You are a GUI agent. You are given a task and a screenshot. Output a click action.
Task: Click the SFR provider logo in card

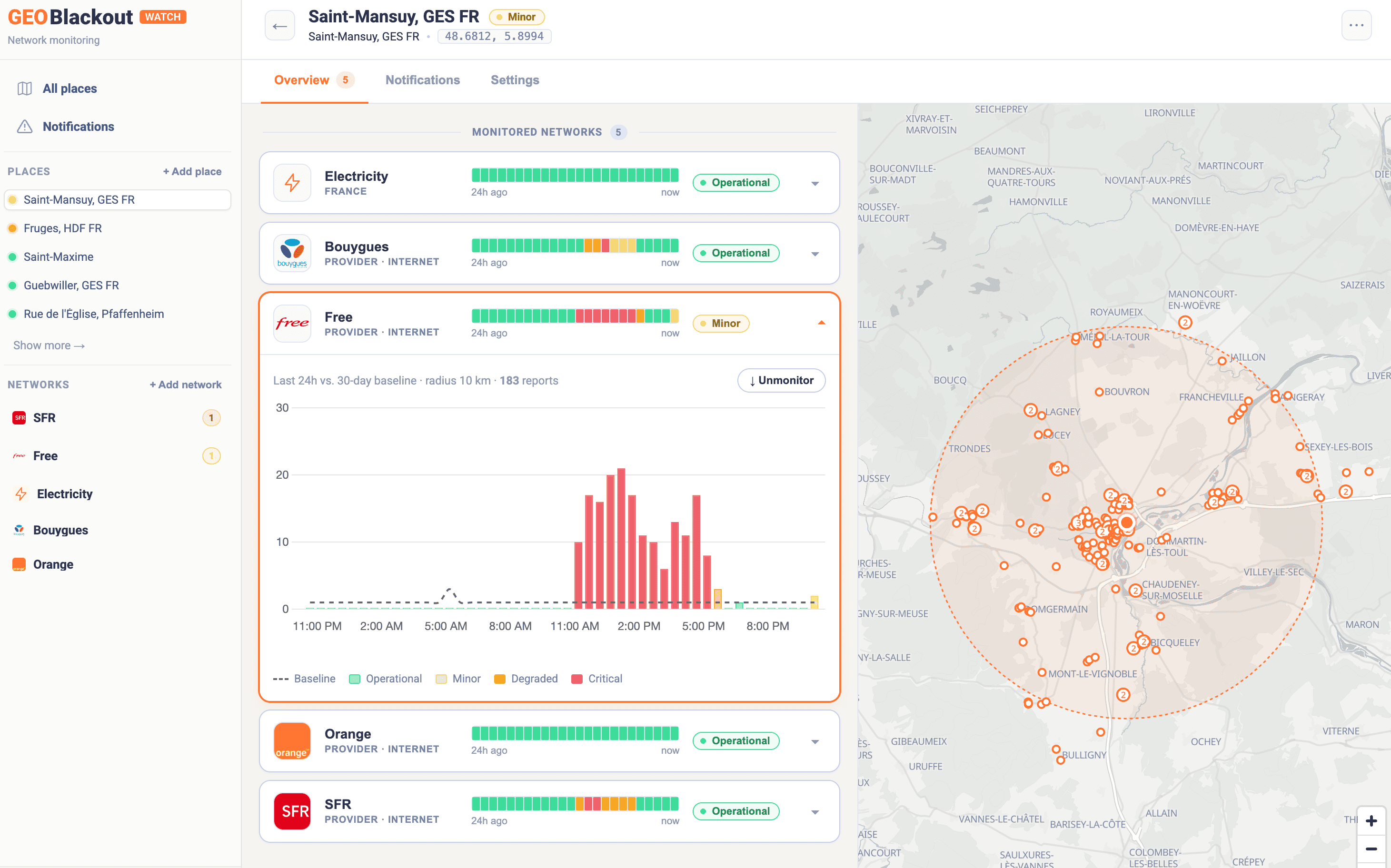tap(292, 811)
